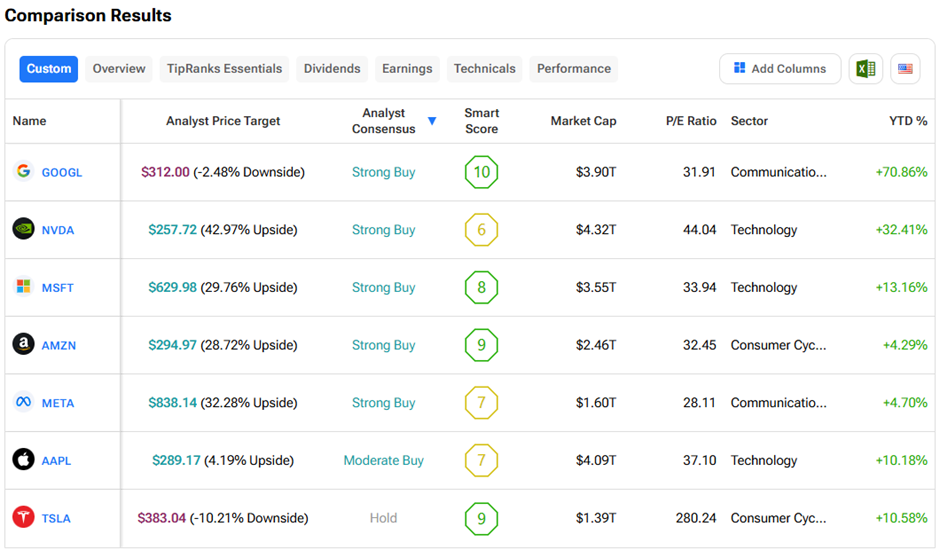Open the US flag country selector
This screenshot has width=940, height=558.
905,69
